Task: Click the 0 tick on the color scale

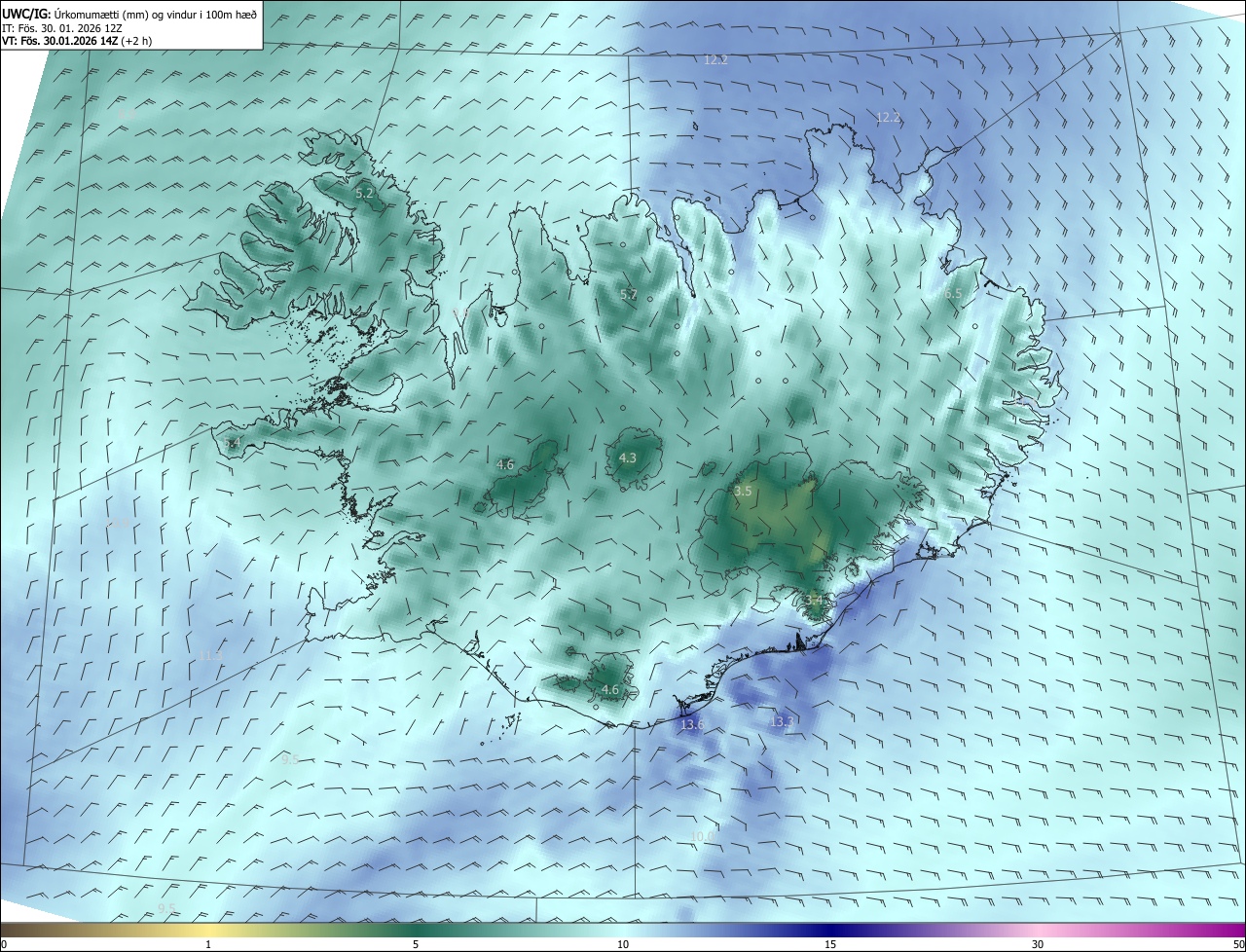Action: coord(4,944)
